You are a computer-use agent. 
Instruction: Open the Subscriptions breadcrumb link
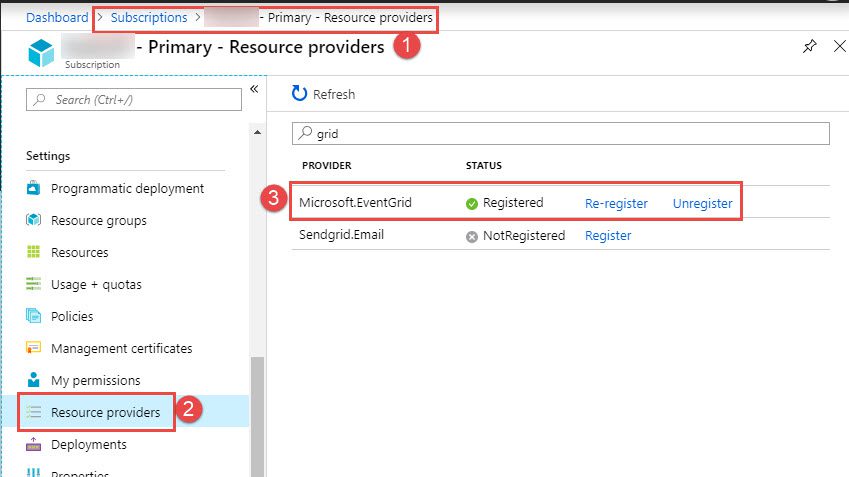(149, 17)
